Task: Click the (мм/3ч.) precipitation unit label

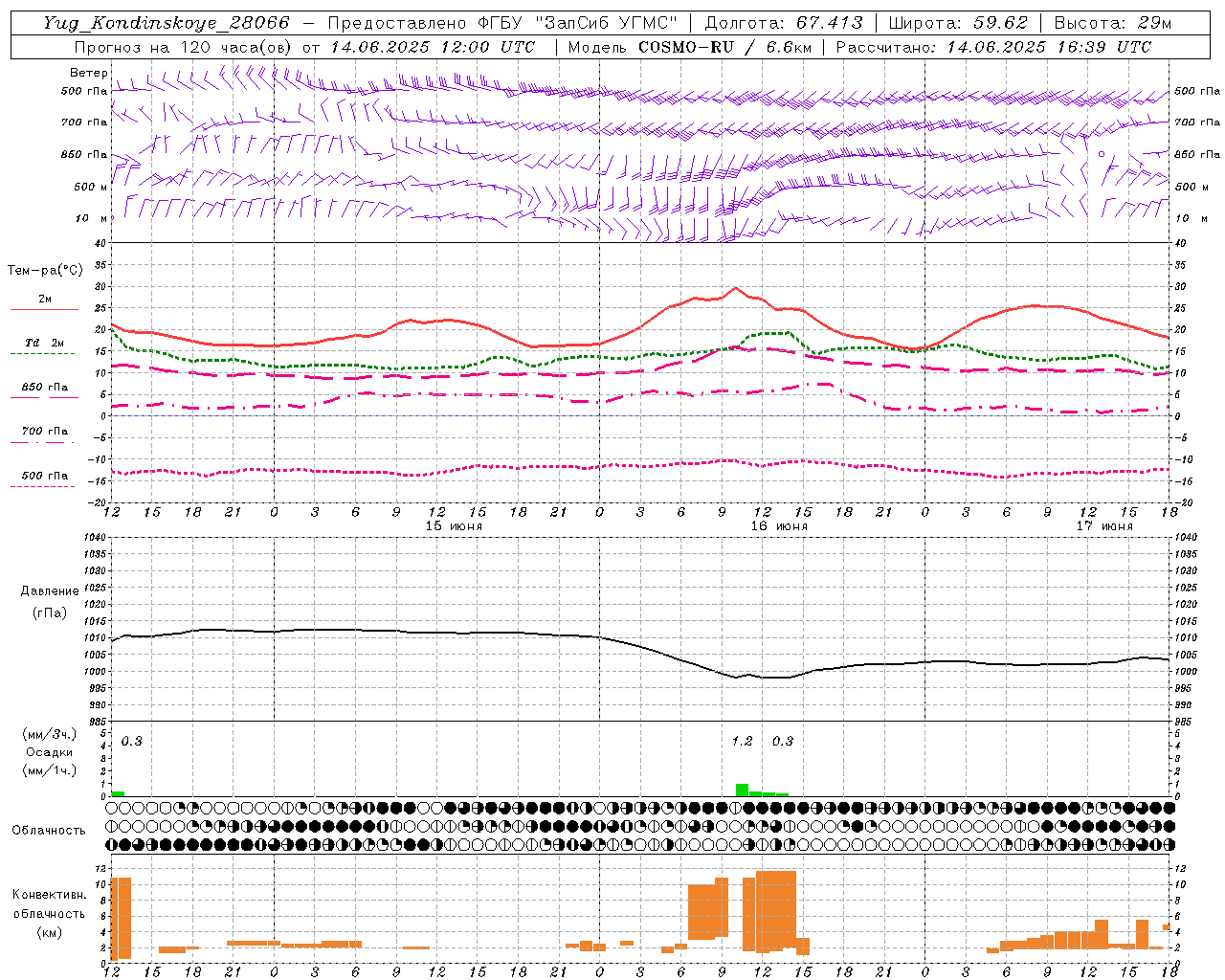Action: pos(50,735)
